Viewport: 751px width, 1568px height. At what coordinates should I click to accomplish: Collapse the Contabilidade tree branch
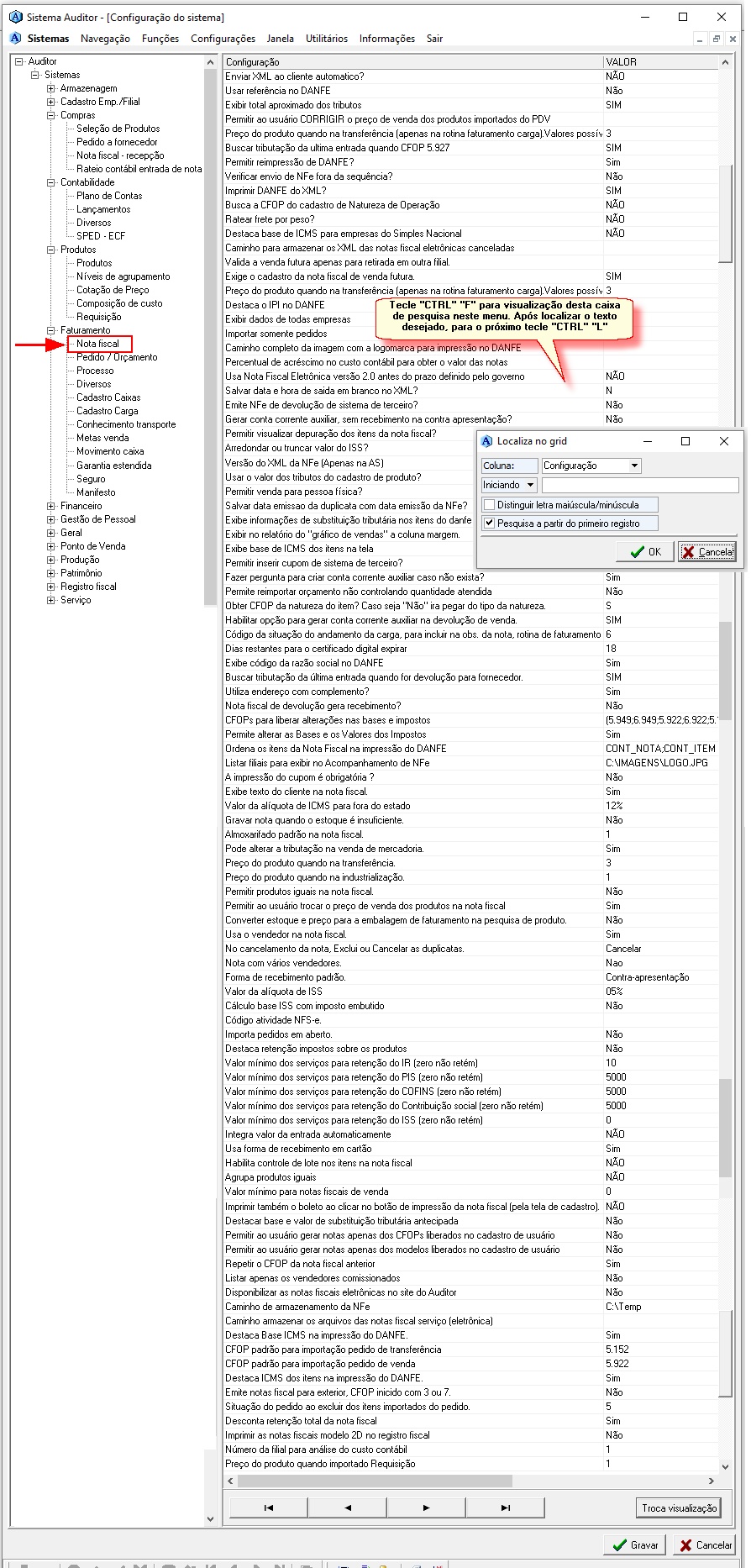tap(51, 182)
